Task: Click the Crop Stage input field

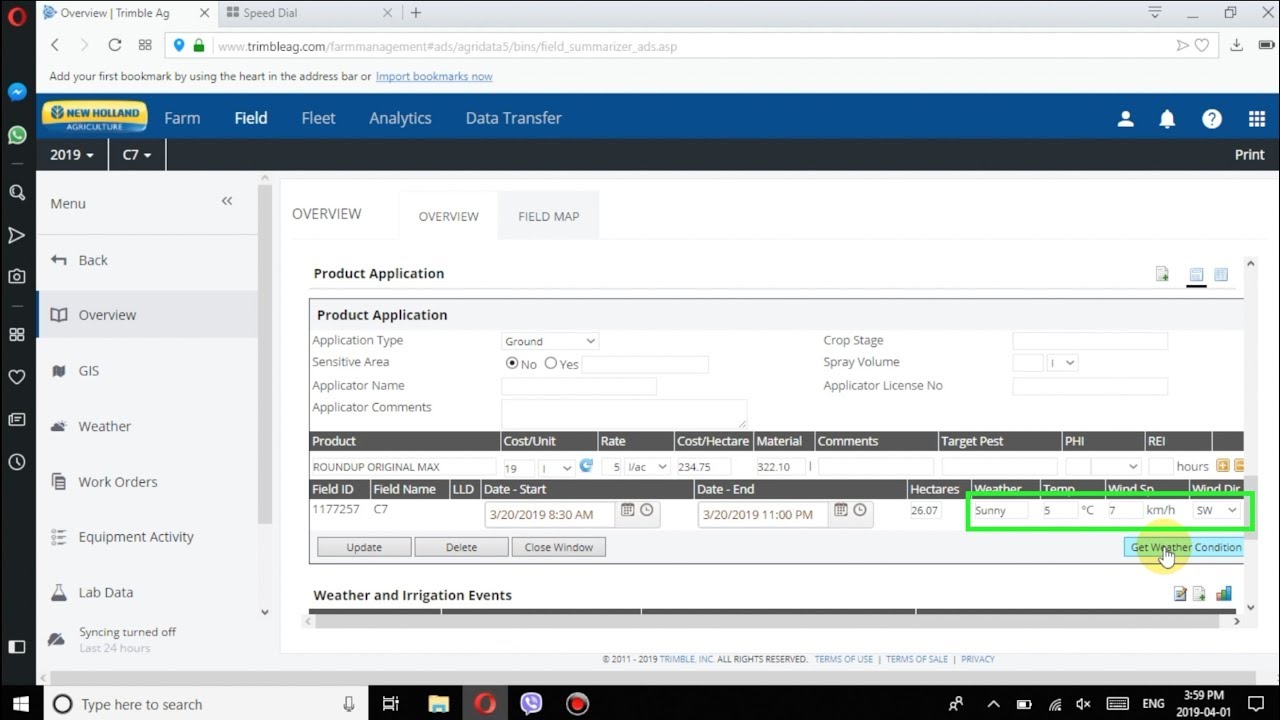Action: [x=1090, y=341]
